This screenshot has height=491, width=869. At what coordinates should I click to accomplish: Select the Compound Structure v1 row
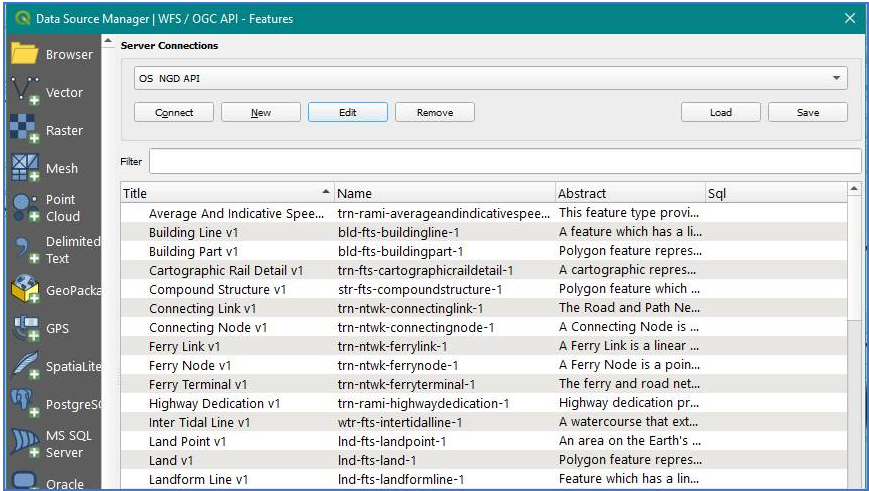484,289
